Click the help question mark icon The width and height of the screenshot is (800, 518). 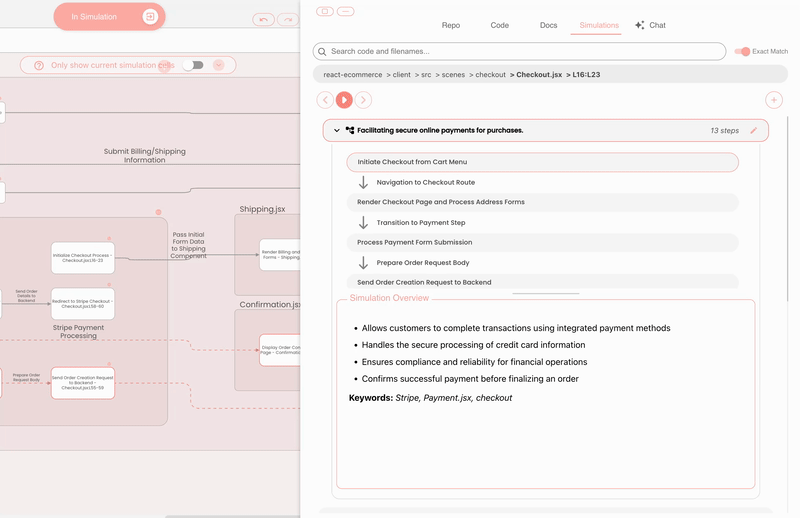(39, 65)
